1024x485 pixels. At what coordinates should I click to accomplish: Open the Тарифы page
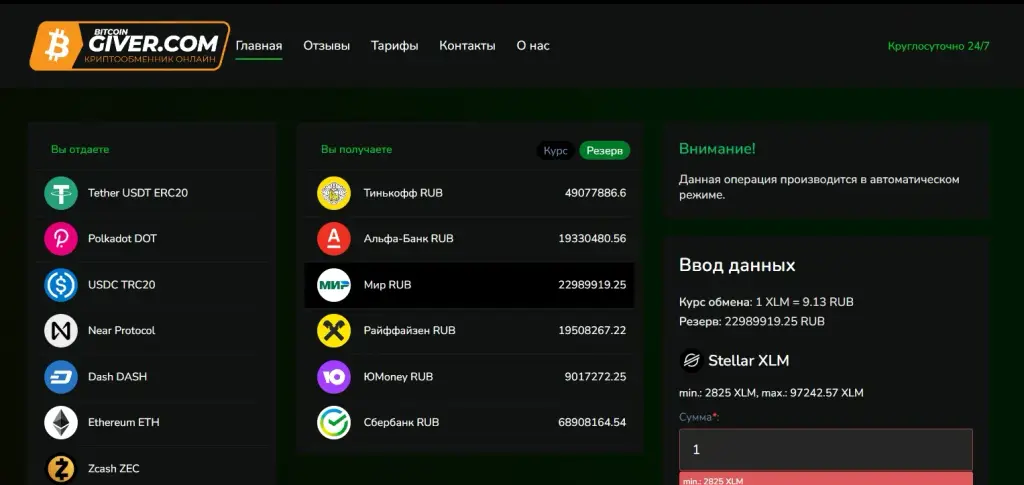click(394, 46)
